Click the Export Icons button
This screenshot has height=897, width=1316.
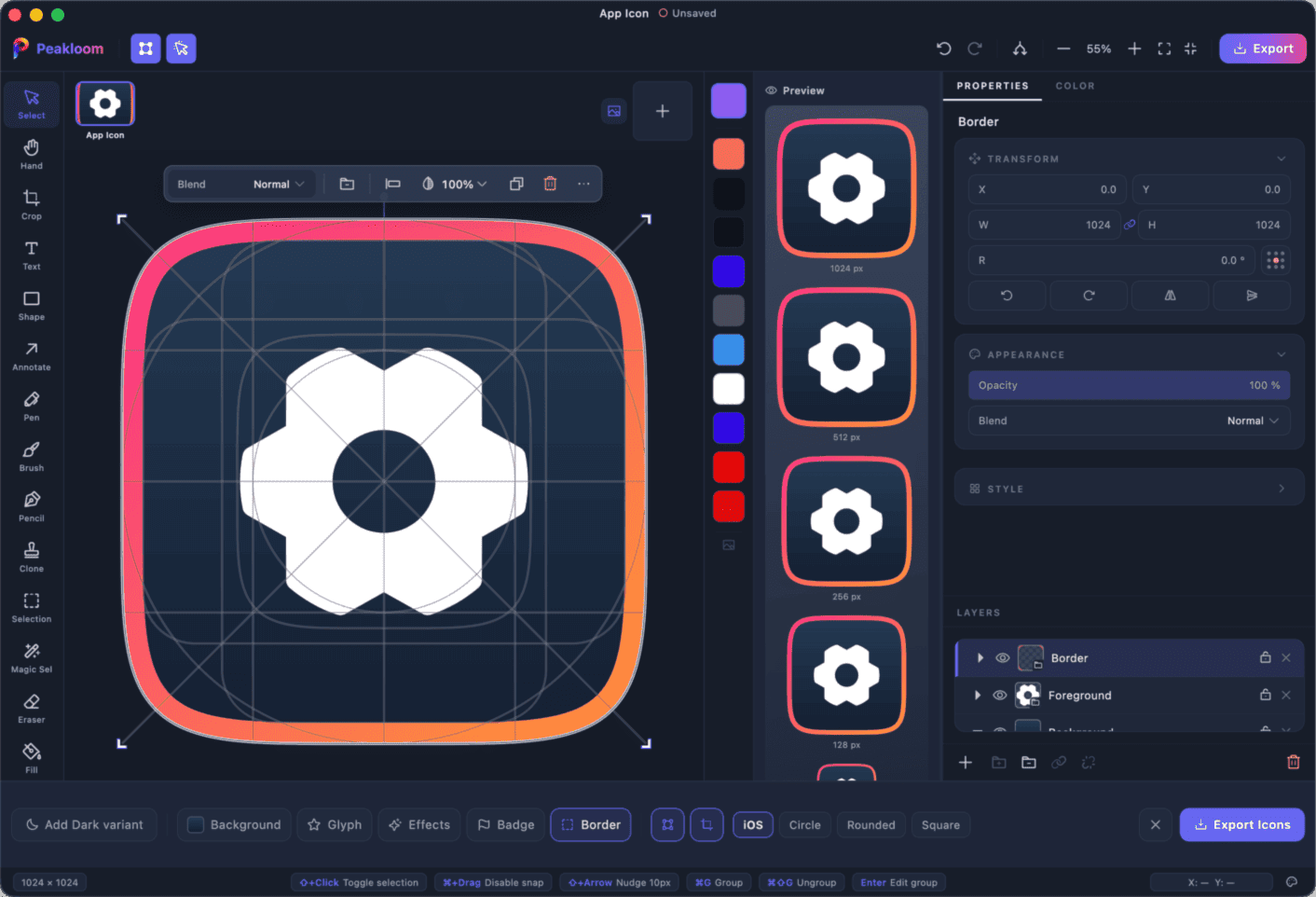[1242, 825]
